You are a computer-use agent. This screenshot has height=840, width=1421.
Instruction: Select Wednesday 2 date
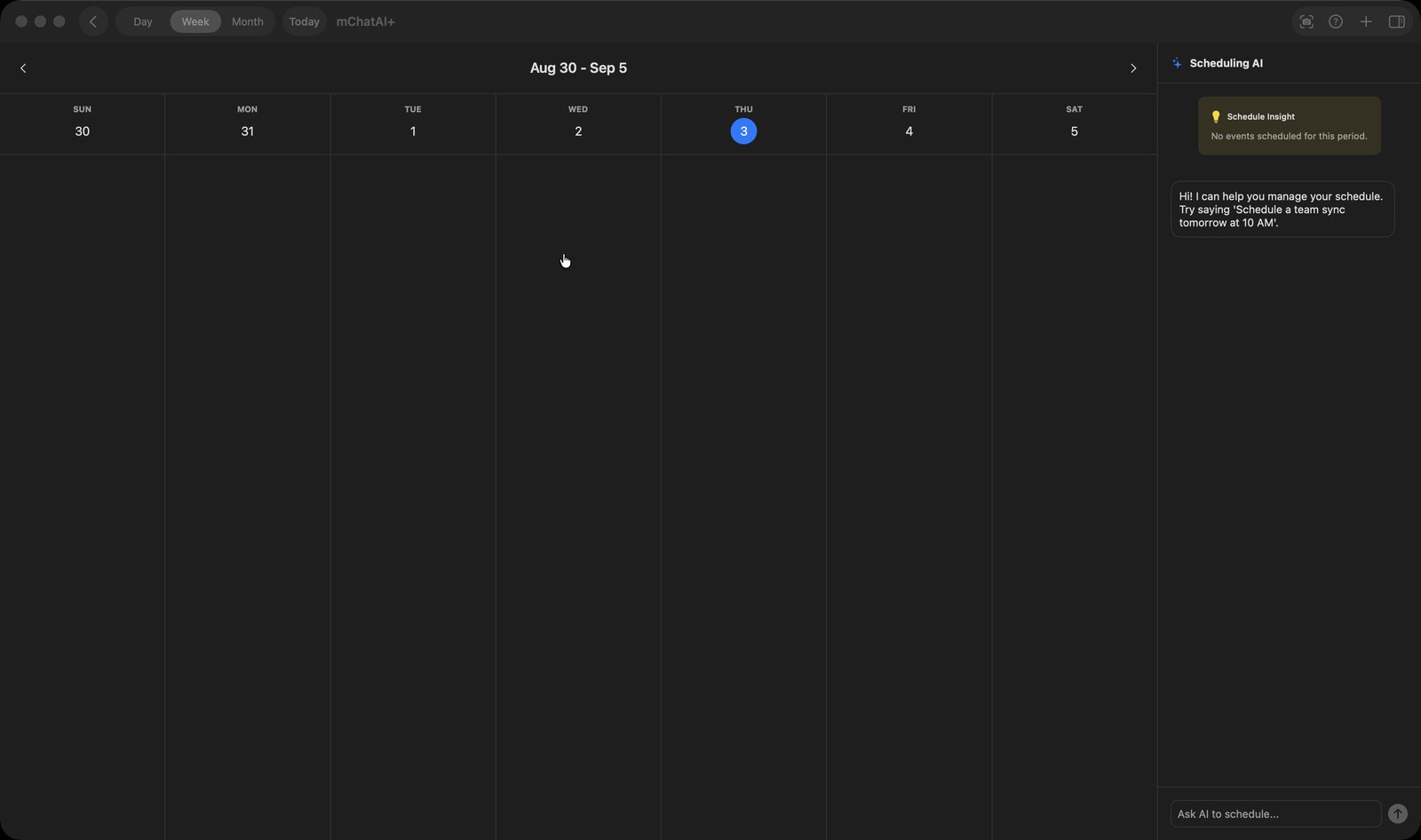pyautogui.click(x=578, y=131)
